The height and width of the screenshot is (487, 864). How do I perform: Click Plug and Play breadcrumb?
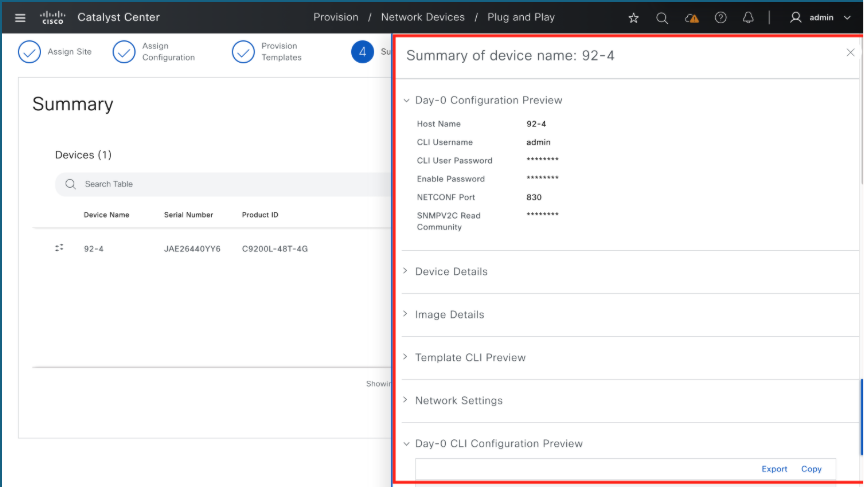521,17
